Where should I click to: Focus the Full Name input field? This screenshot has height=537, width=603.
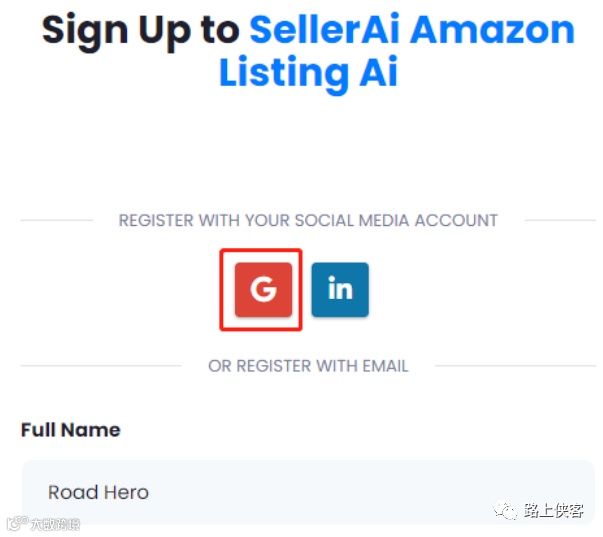(308, 492)
